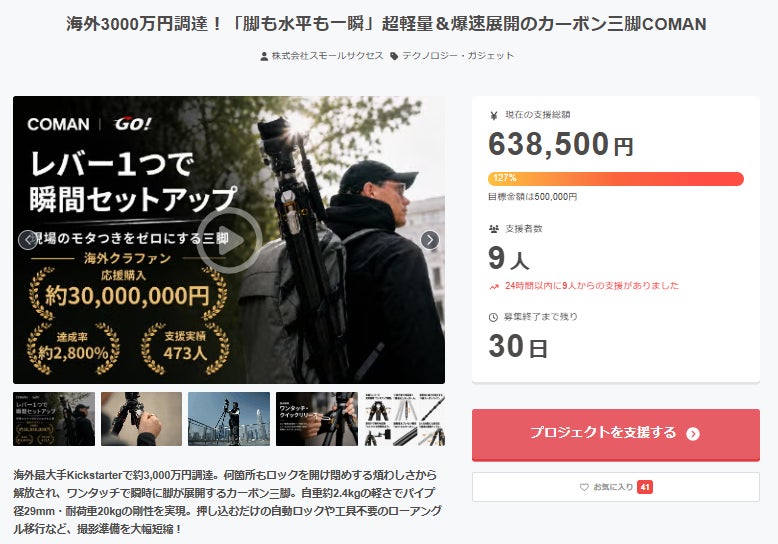Add project to お気に入り favorites
This screenshot has width=778, height=544.
(x=616, y=487)
